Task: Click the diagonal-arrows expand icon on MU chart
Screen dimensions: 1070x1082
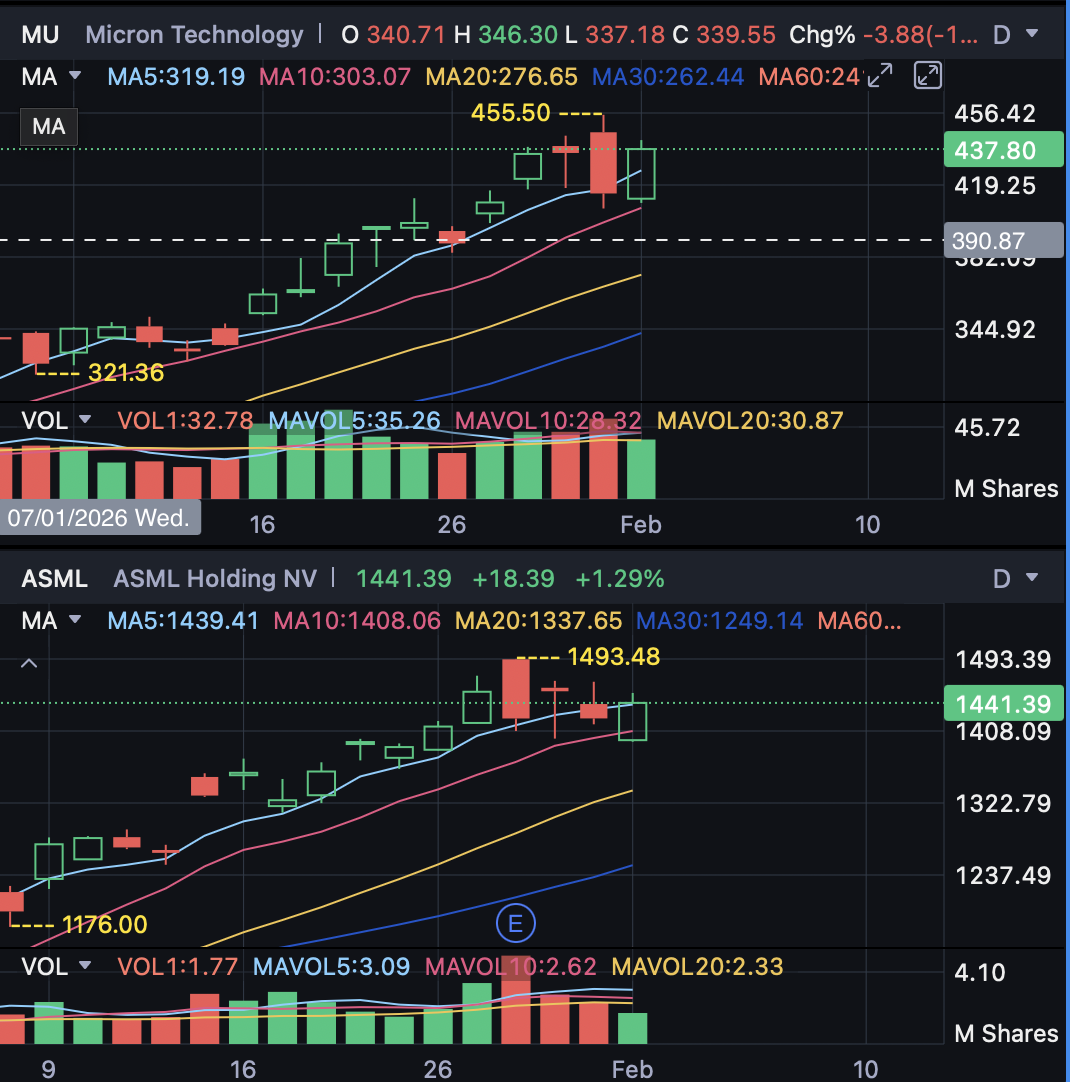Action: point(880,75)
